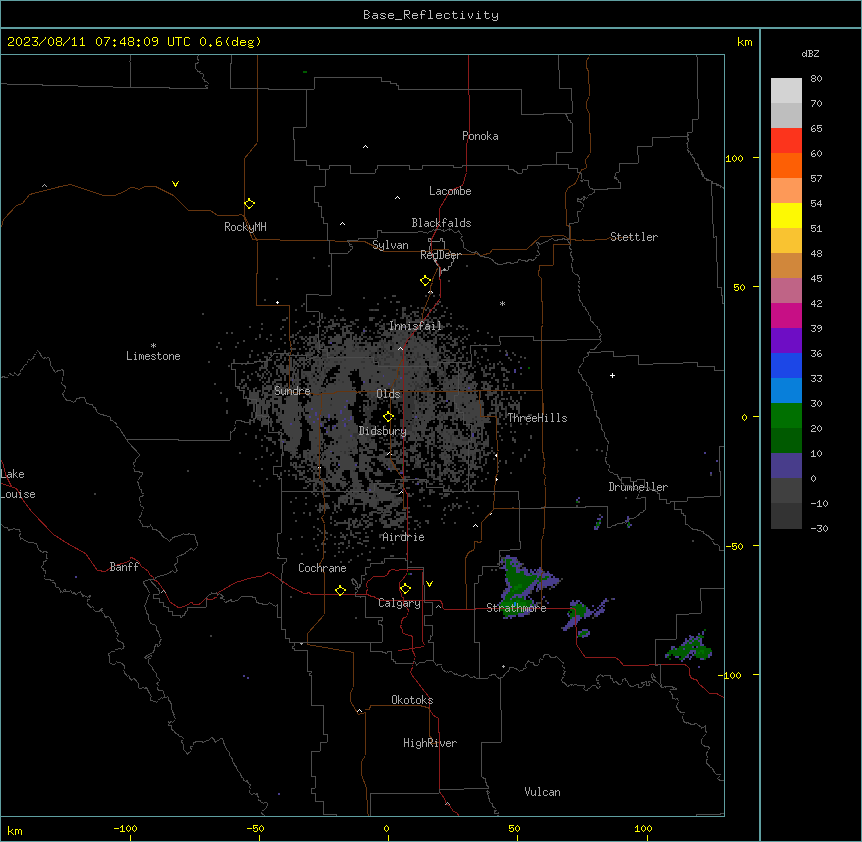Pick the green swatch between 30 and 20
This screenshot has width=862, height=842.
(x=786, y=416)
